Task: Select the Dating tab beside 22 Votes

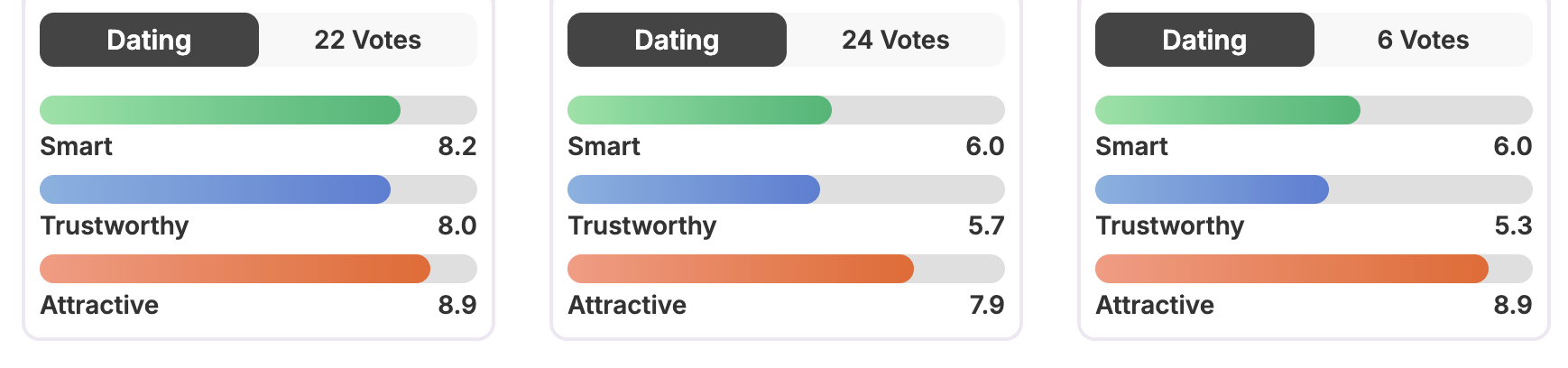Action: coord(149,40)
